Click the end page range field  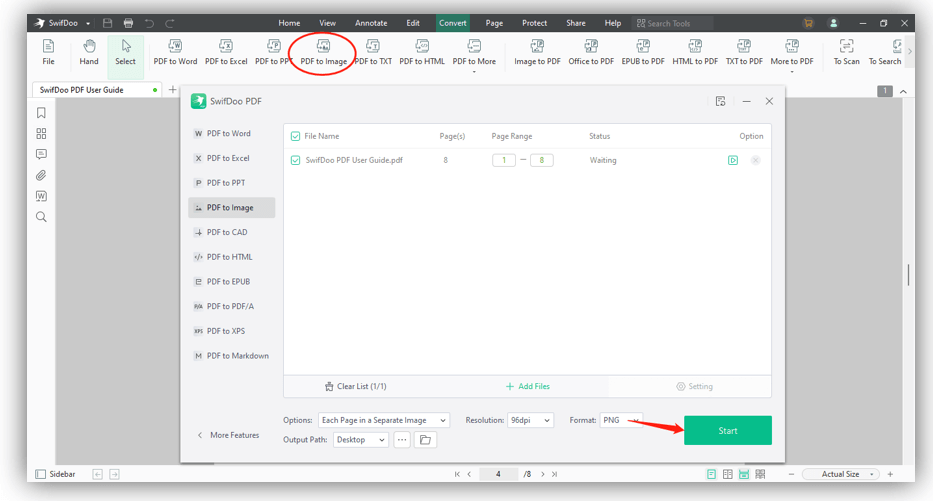[541, 160]
